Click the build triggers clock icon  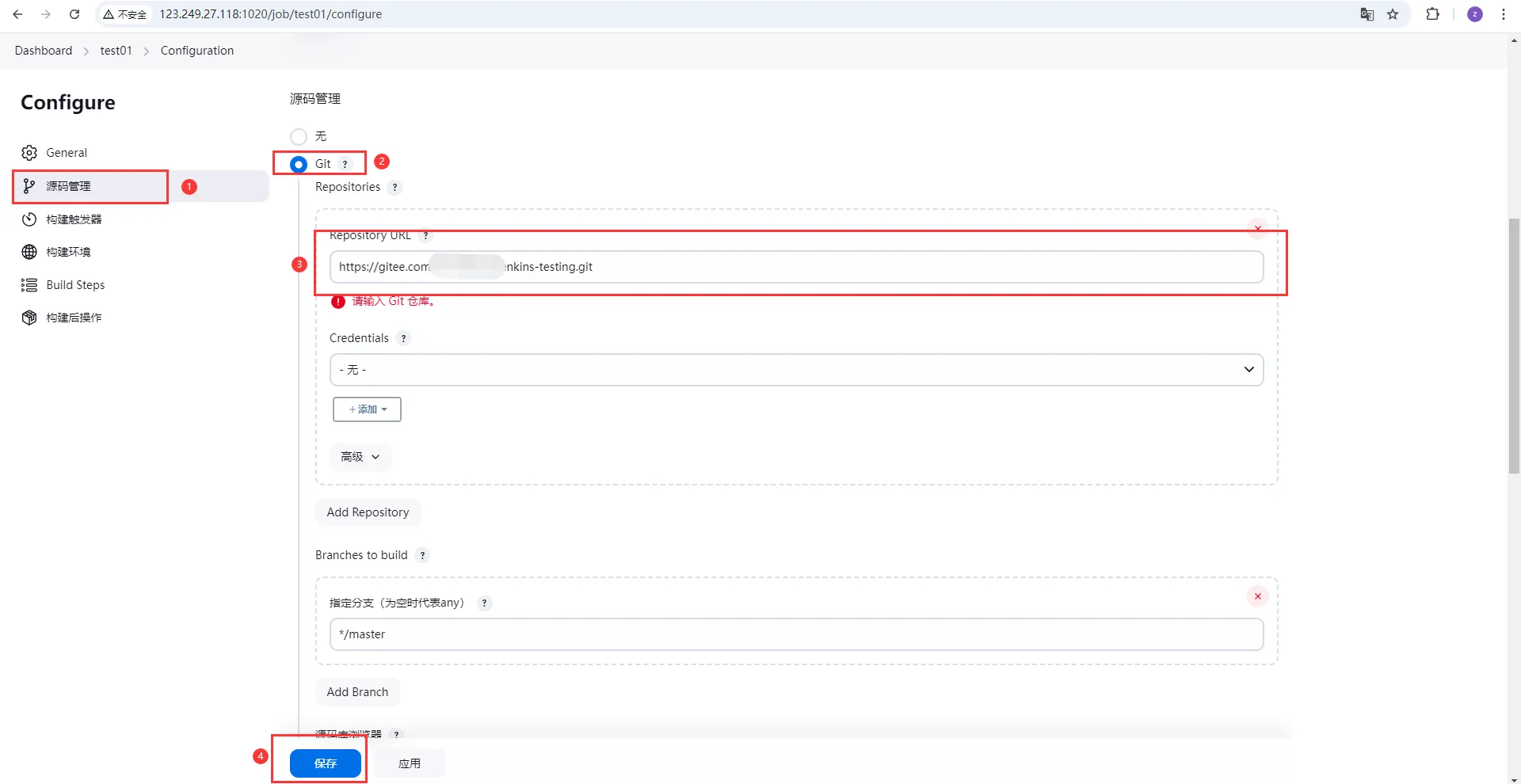(29, 219)
